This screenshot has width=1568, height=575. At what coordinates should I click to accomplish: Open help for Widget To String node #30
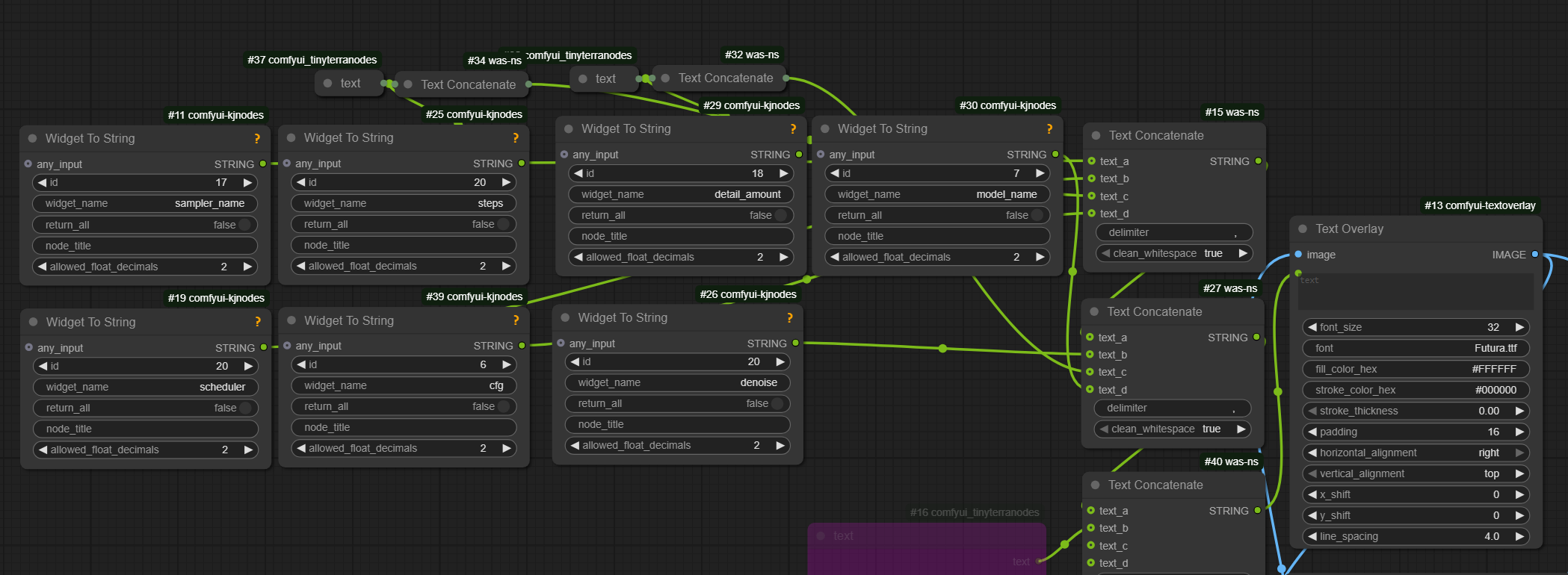click(x=1049, y=128)
